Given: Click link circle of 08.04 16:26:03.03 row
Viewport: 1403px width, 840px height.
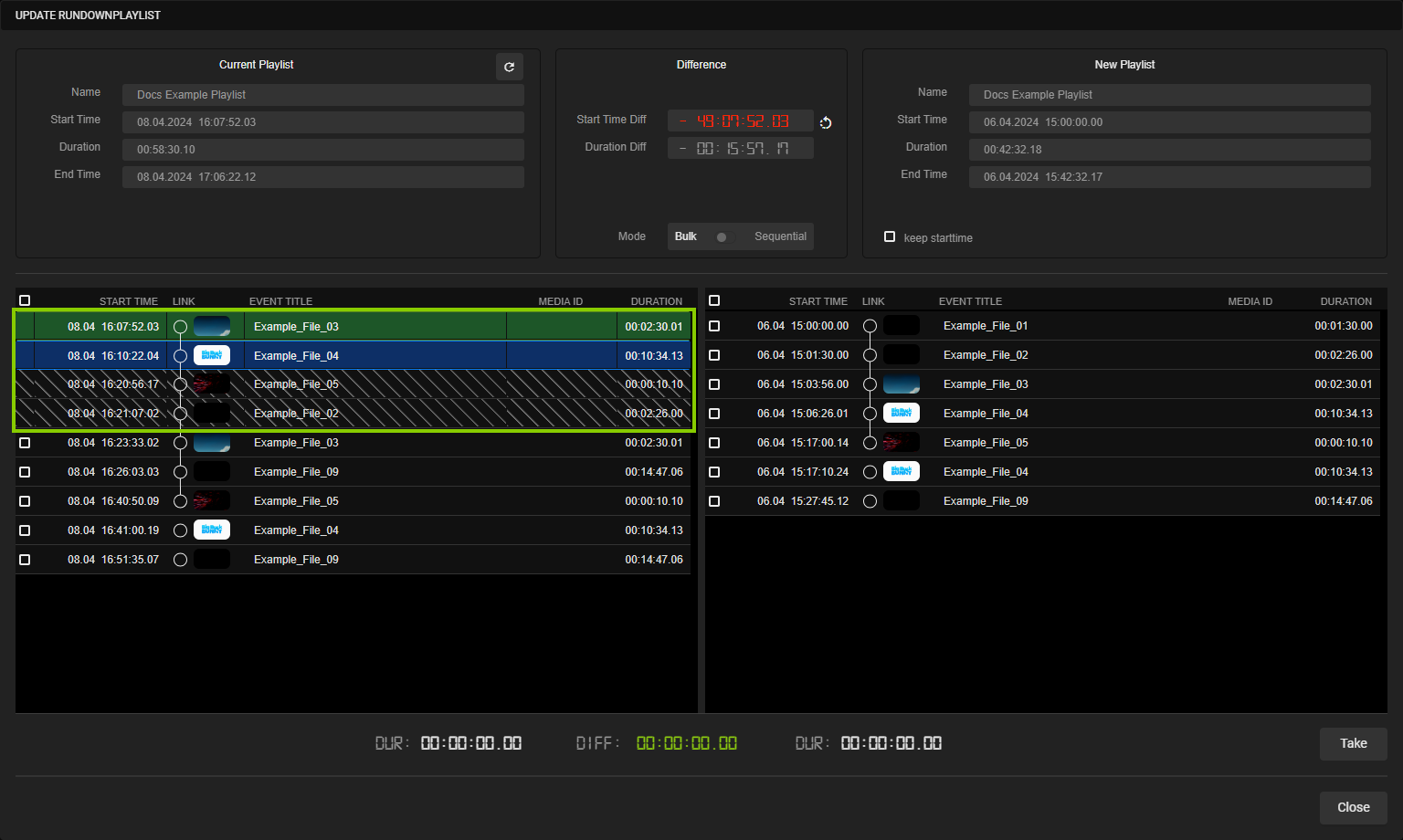Looking at the screenshot, I should tap(180, 472).
